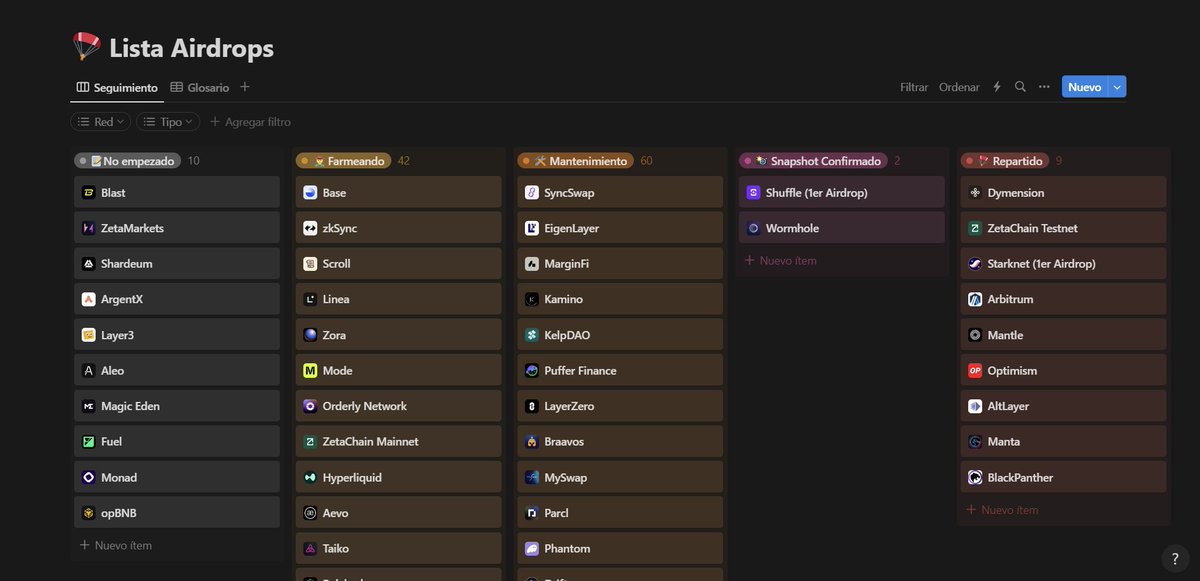Open the Puffer Finance card
This screenshot has width=1200, height=581.
point(620,370)
